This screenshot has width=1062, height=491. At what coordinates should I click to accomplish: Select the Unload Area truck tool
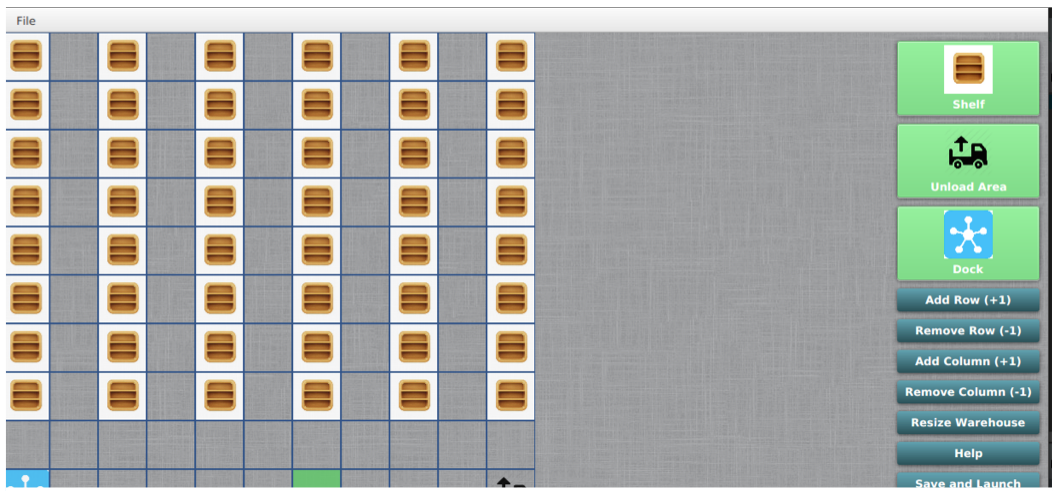[968, 161]
